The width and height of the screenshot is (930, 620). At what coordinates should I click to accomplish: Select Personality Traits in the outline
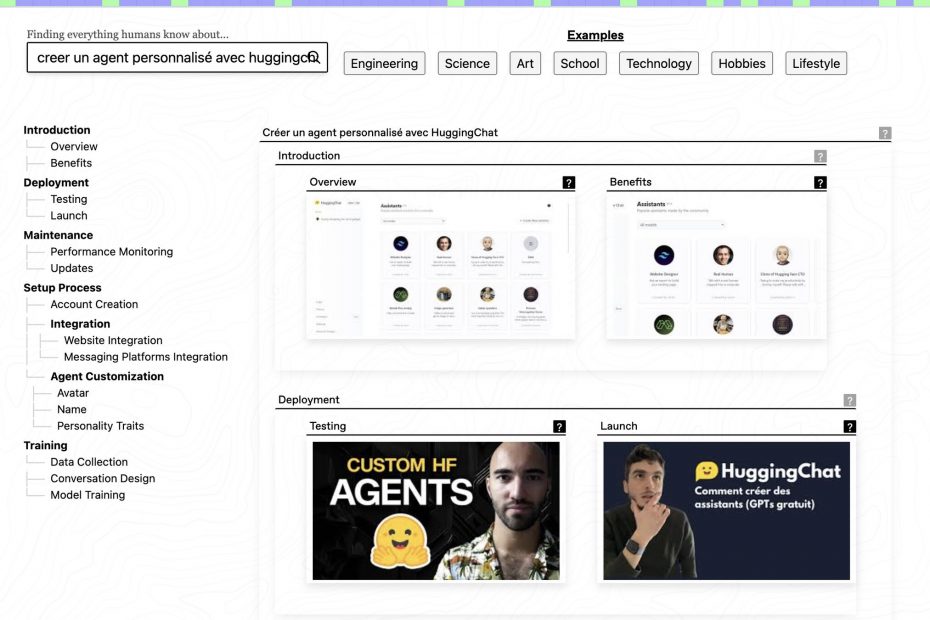[100, 426]
